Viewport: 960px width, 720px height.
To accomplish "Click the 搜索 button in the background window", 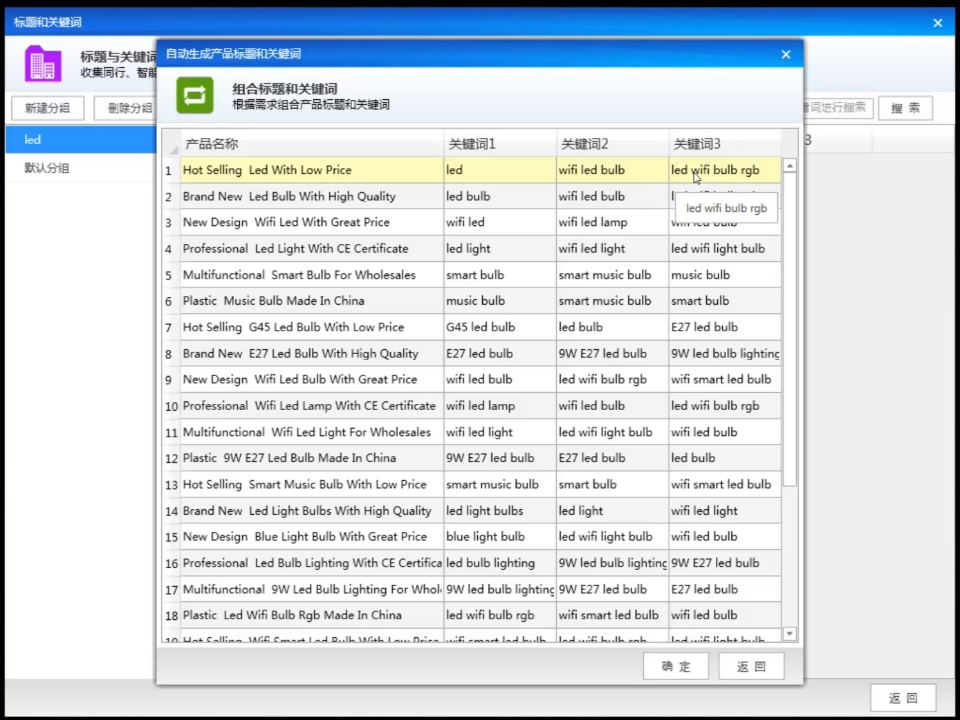I will pos(906,108).
